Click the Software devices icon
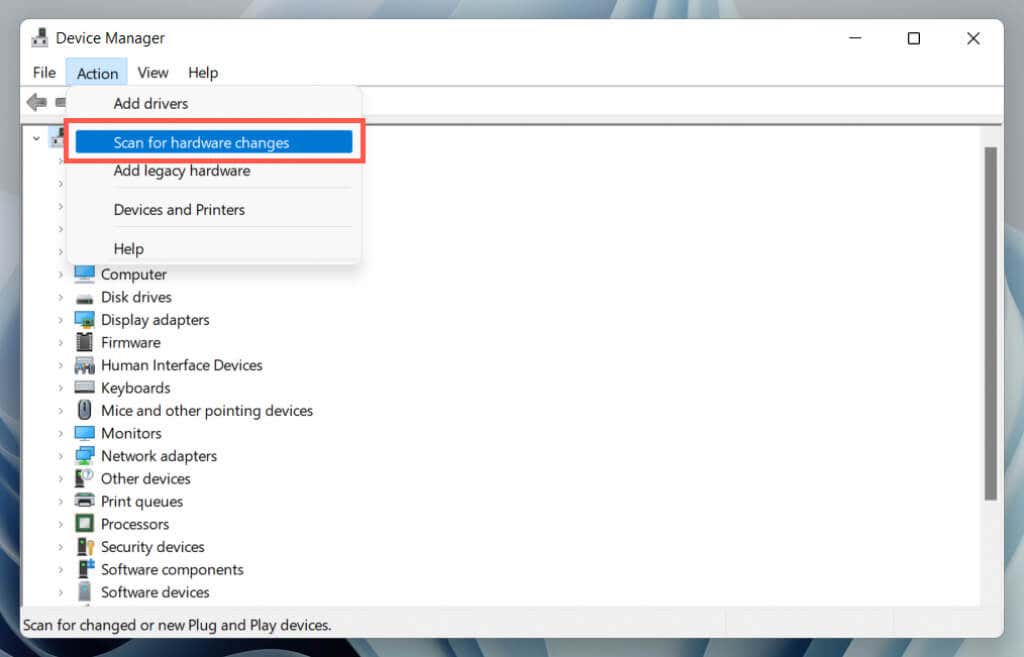Viewport: 1024px width, 657px height. point(84,592)
